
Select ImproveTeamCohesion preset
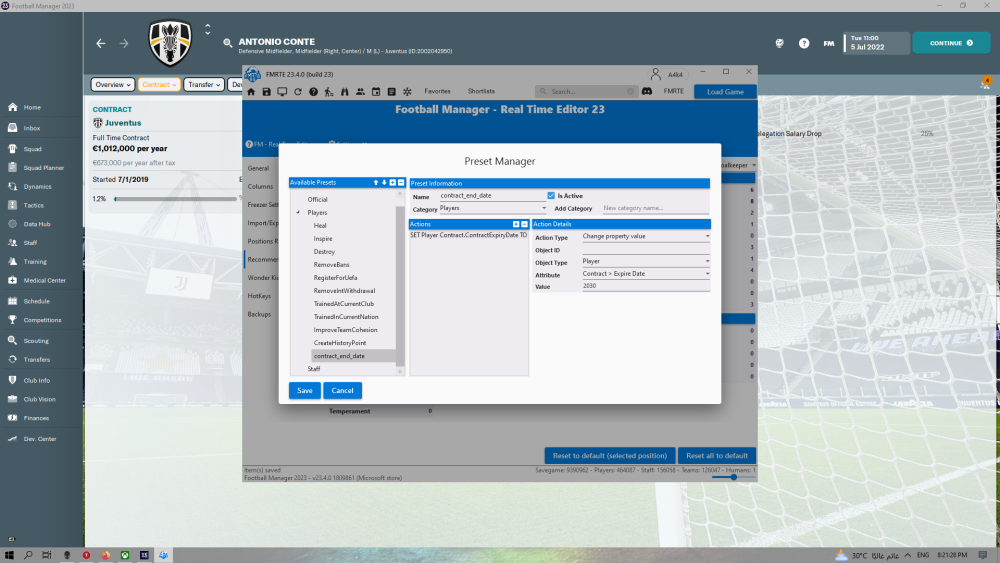(346, 330)
